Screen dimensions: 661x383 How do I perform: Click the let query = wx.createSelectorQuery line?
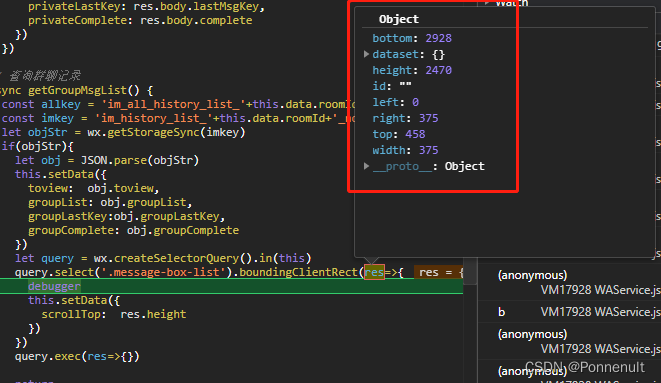[163, 258]
